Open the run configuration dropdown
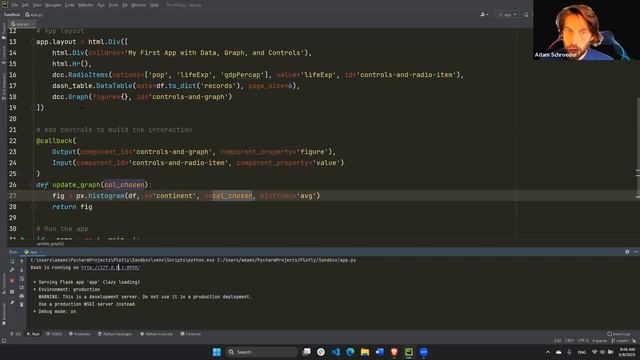 click(507, 15)
